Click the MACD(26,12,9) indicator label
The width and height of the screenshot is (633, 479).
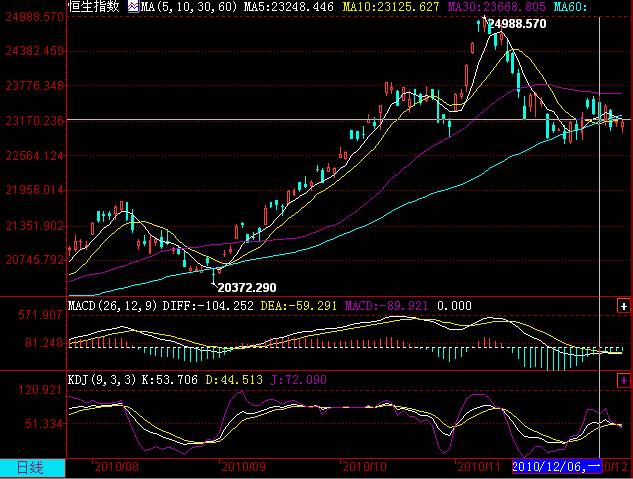point(112,306)
